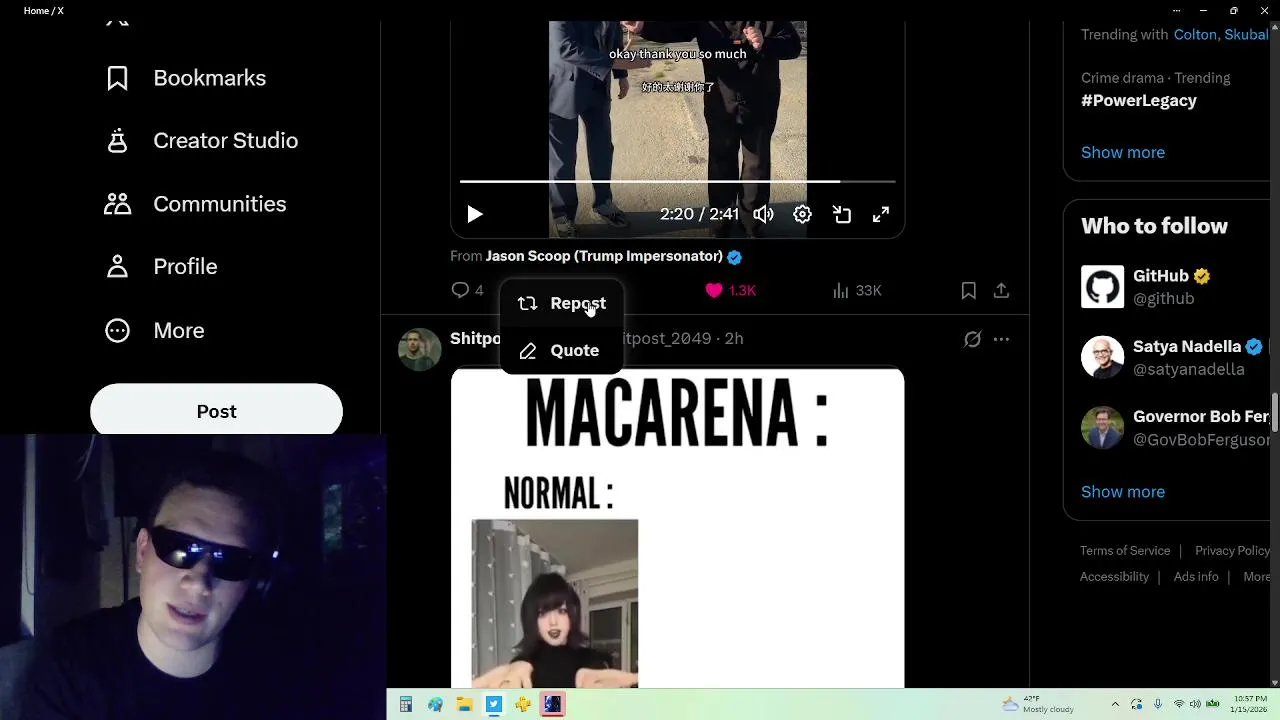The width and height of the screenshot is (1280, 720).
Task: Click Governor Bob Ferguson's avatar
Action: [x=1102, y=427]
